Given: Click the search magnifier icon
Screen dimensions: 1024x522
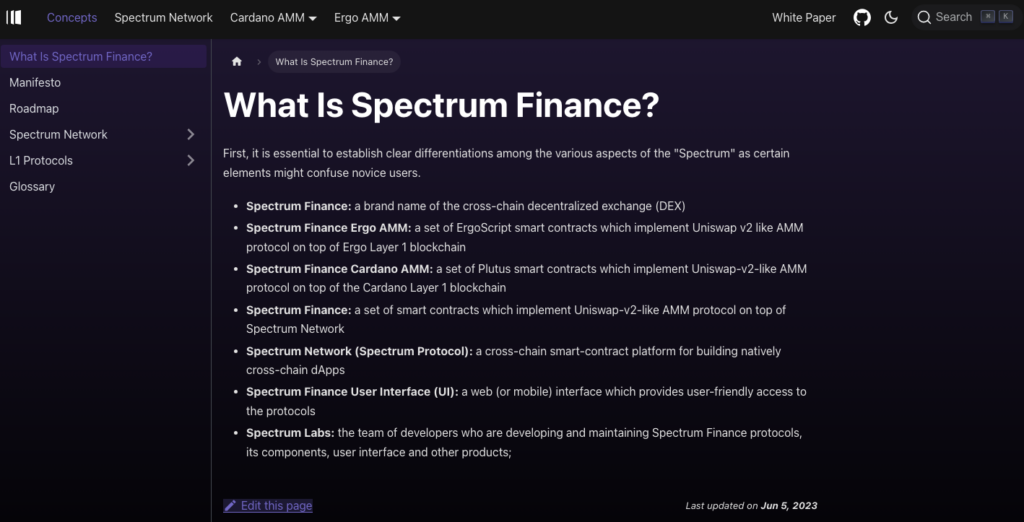Looking at the screenshot, I should 925,17.
